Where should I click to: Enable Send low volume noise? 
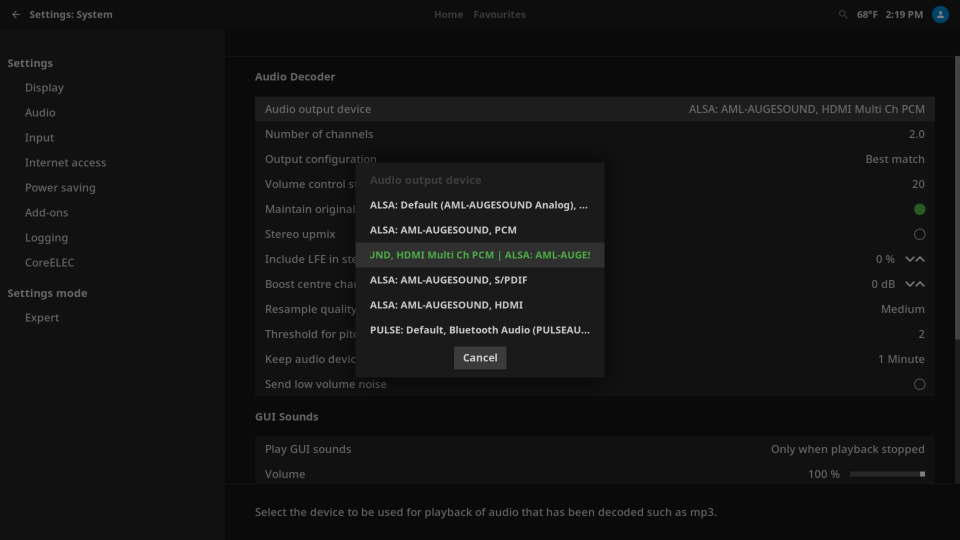919,384
